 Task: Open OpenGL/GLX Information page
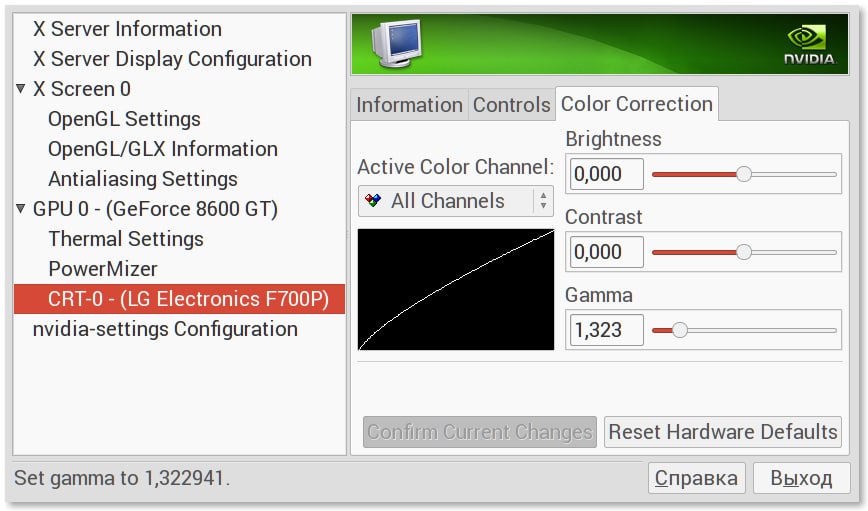coord(163,149)
